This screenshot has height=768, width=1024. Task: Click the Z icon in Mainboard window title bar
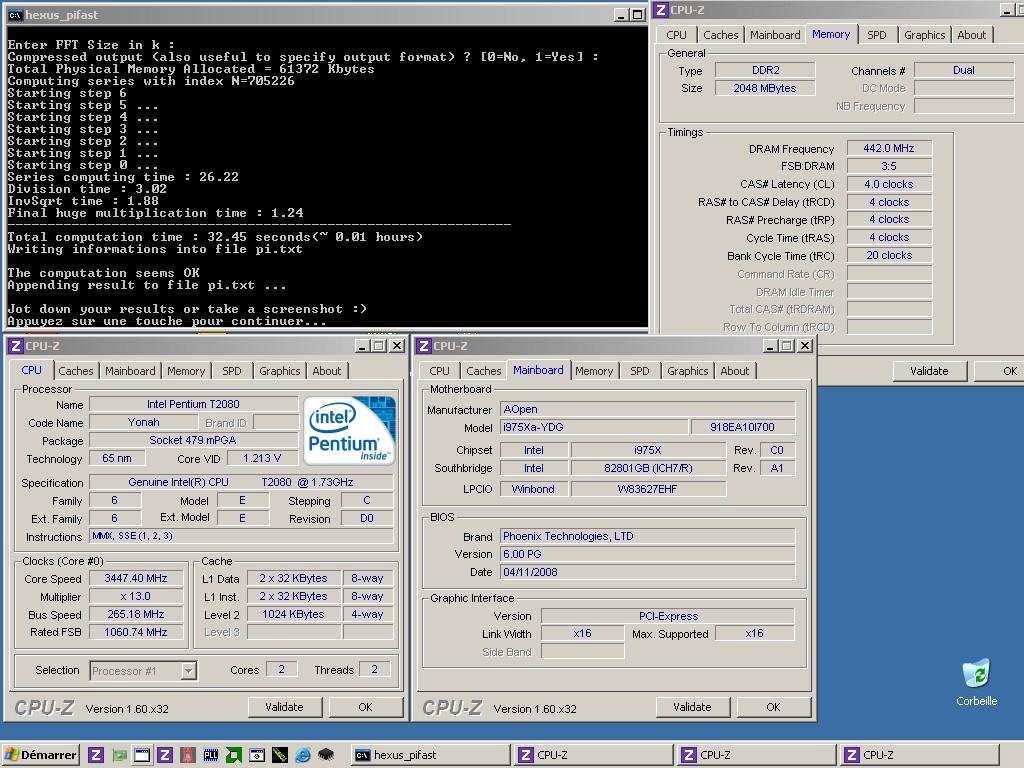(x=424, y=346)
